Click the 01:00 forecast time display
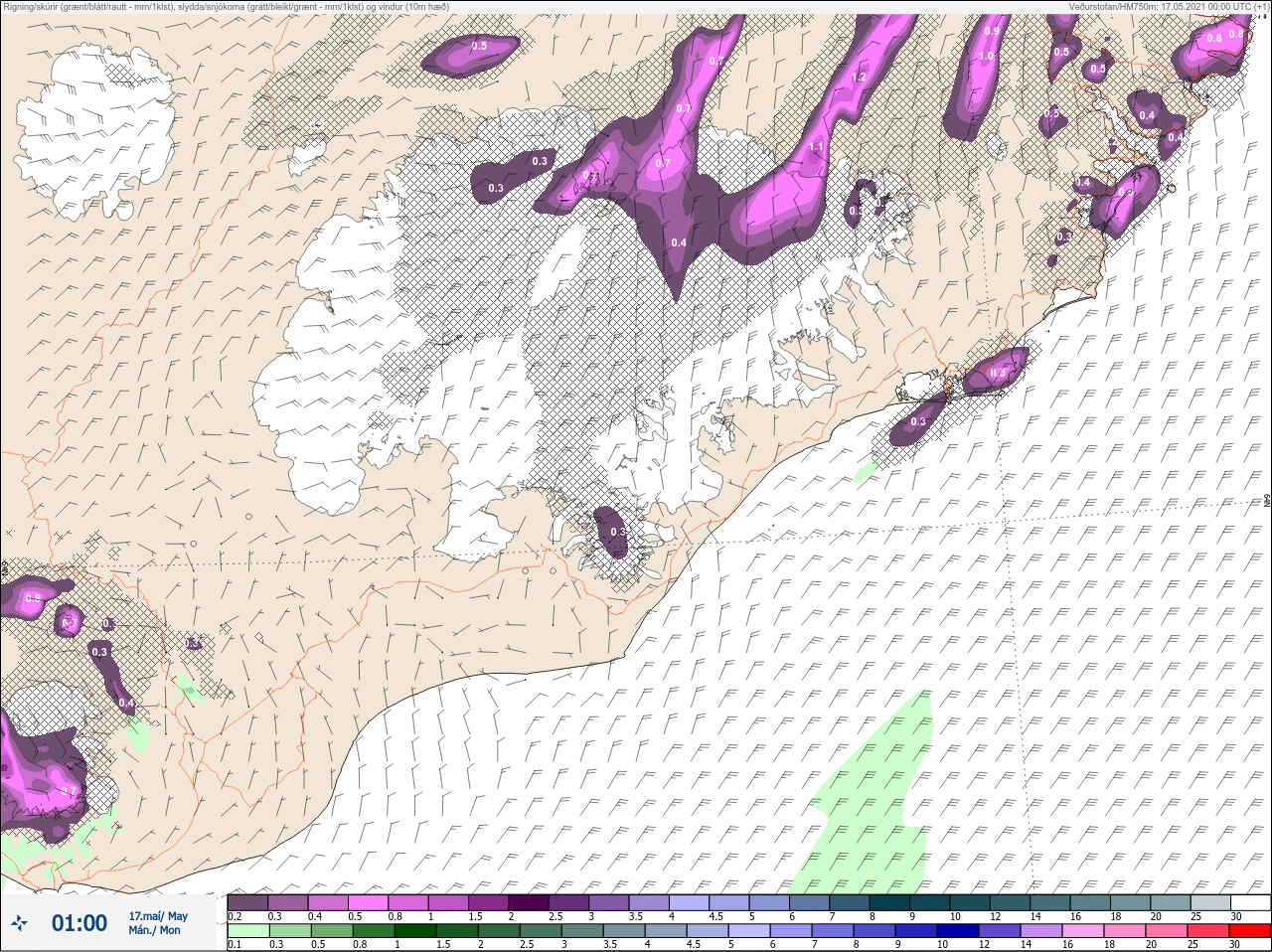The width and height of the screenshot is (1272, 952). pos(79,923)
